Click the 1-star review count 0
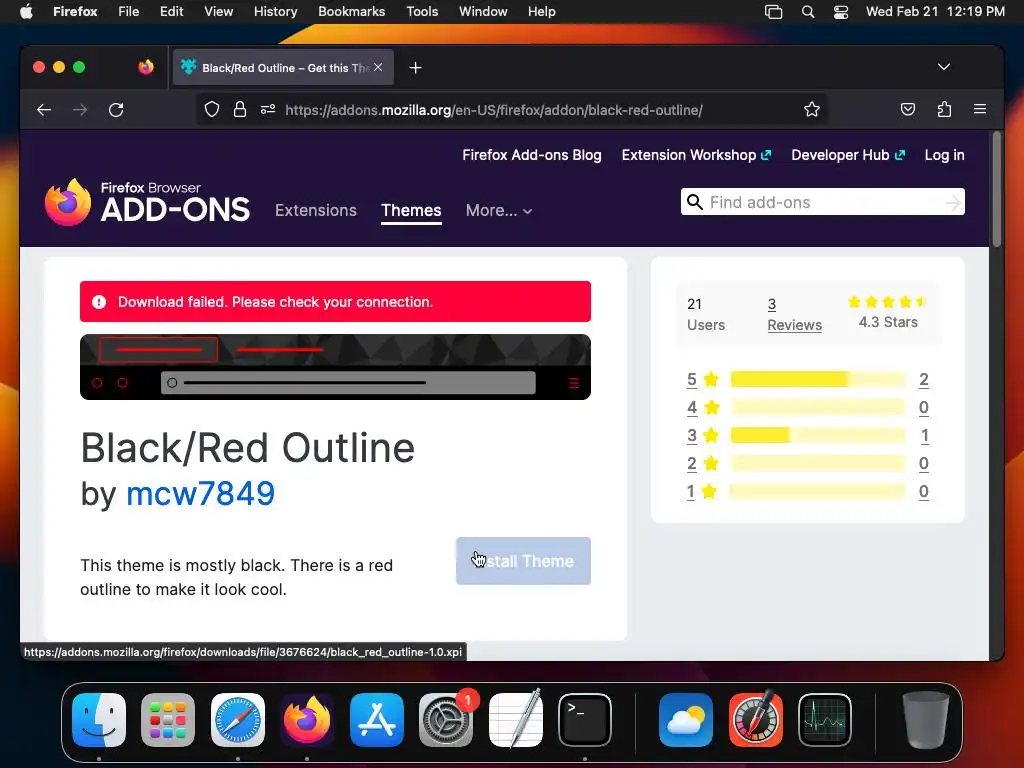 (x=923, y=492)
